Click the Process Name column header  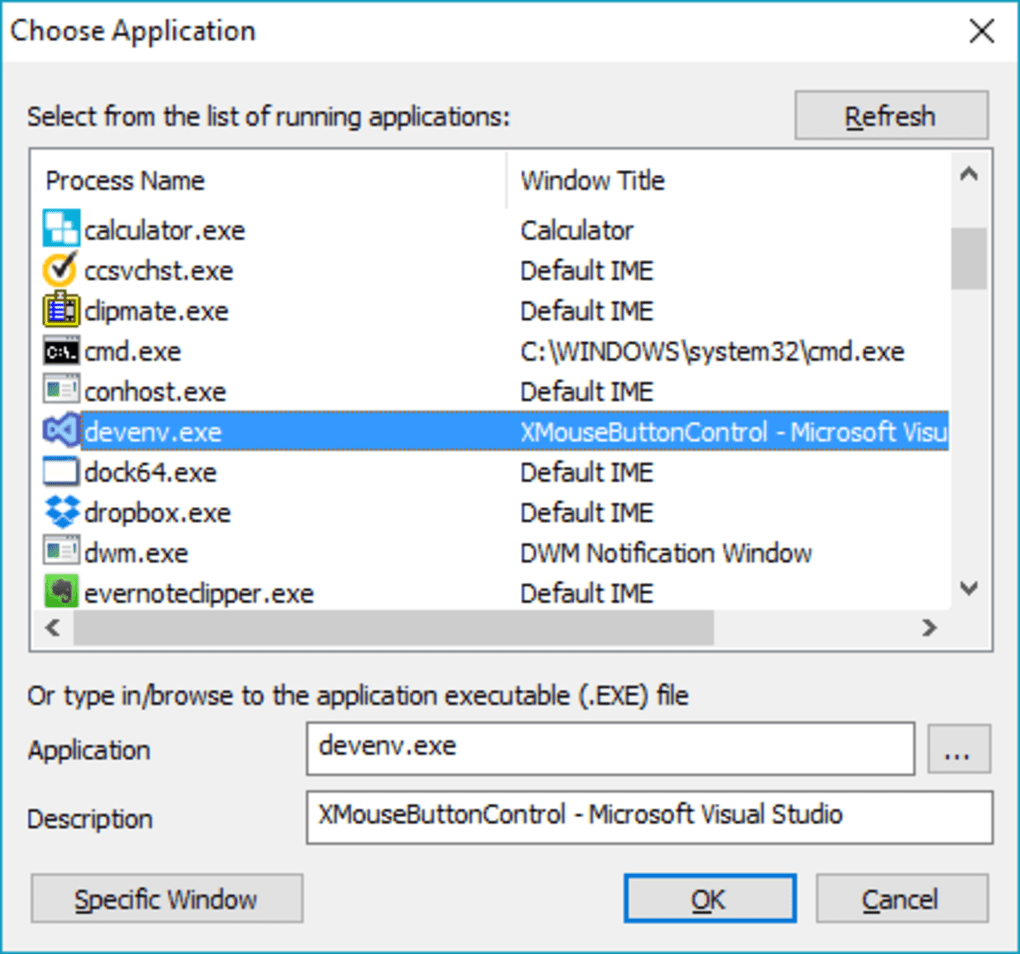click(x=125, y=180)
